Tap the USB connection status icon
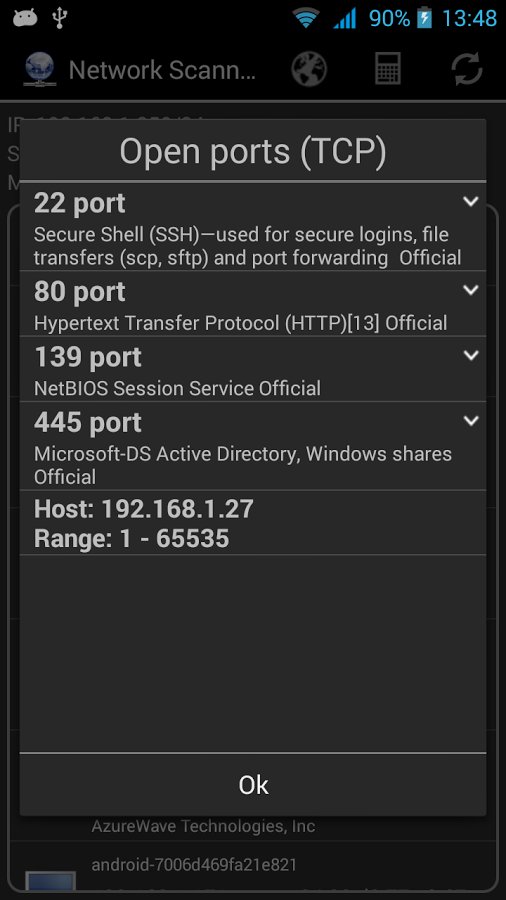The width and height of the screenshot is (506, 900). coord(59,18)
